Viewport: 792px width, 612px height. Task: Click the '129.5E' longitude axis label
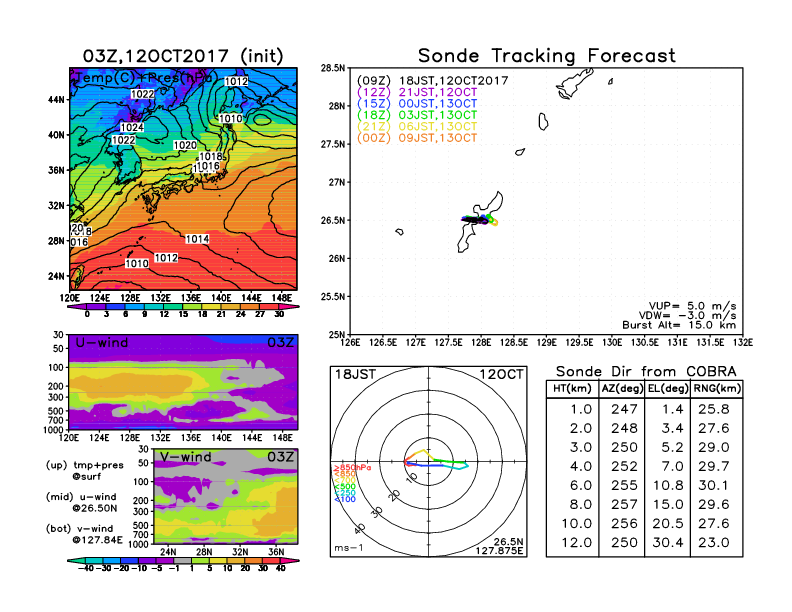pyautogui.click(x=579, y=342)
